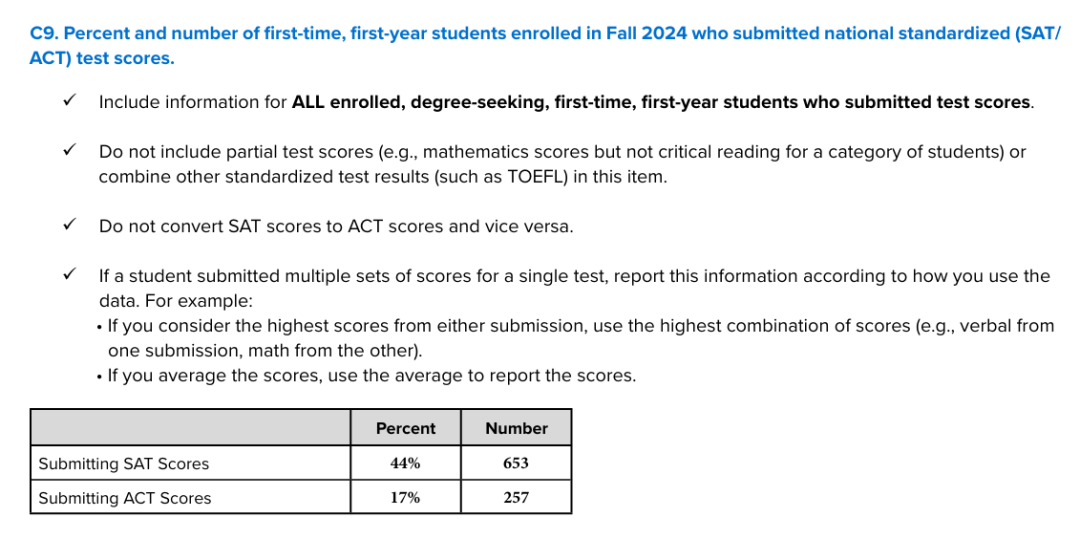Screen dimensions: 1080x539
Task: Select the 257 ACT number cell
Action: (x=516, y=497)
